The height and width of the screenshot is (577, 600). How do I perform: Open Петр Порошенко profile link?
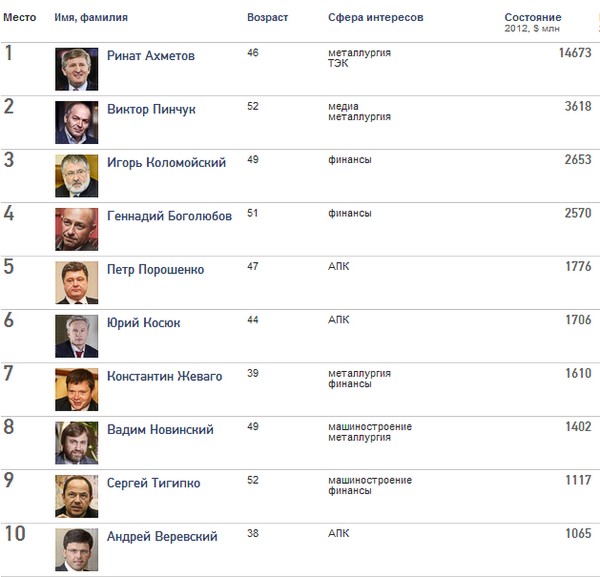(x=155, y=270)
